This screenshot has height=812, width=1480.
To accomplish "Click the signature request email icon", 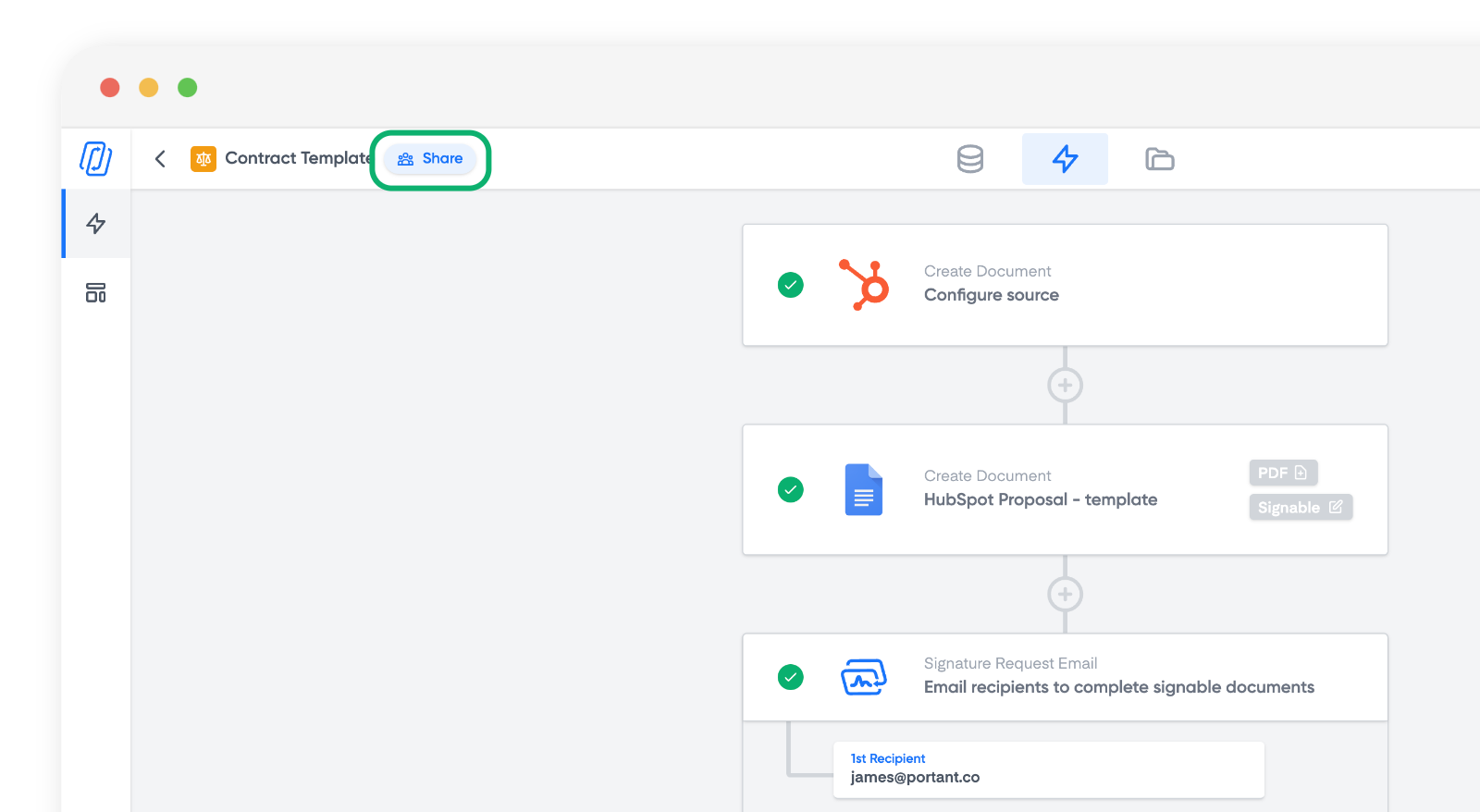I will [863, 677].
